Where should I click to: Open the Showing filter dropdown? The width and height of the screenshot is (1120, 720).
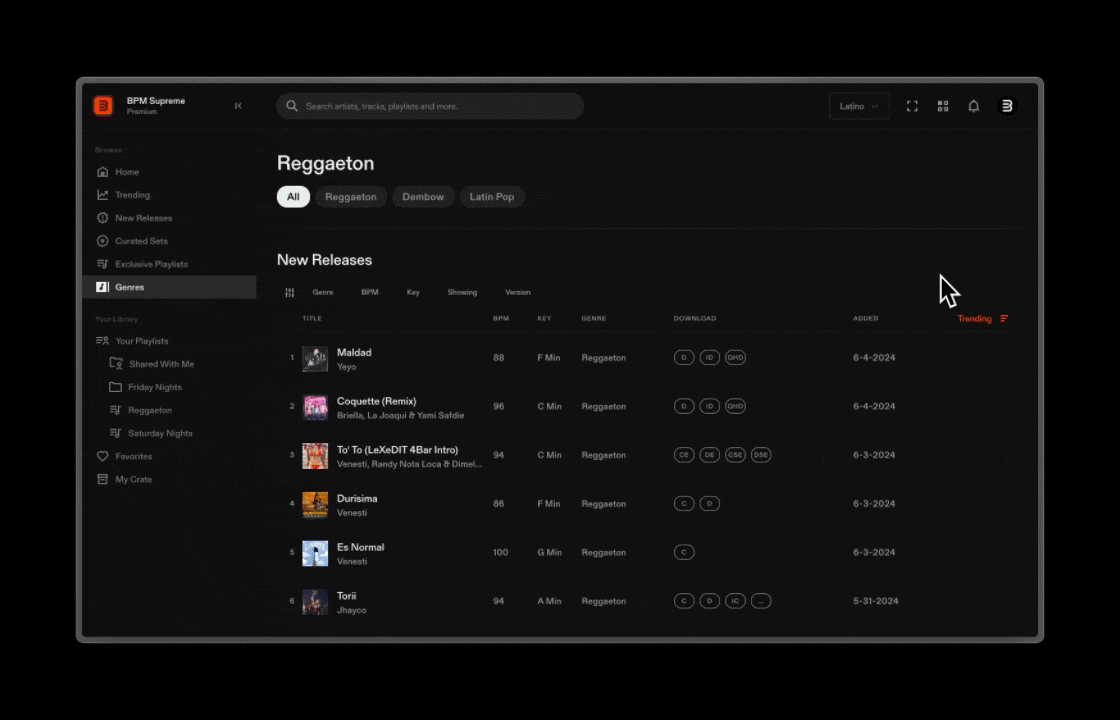point(462,292)
